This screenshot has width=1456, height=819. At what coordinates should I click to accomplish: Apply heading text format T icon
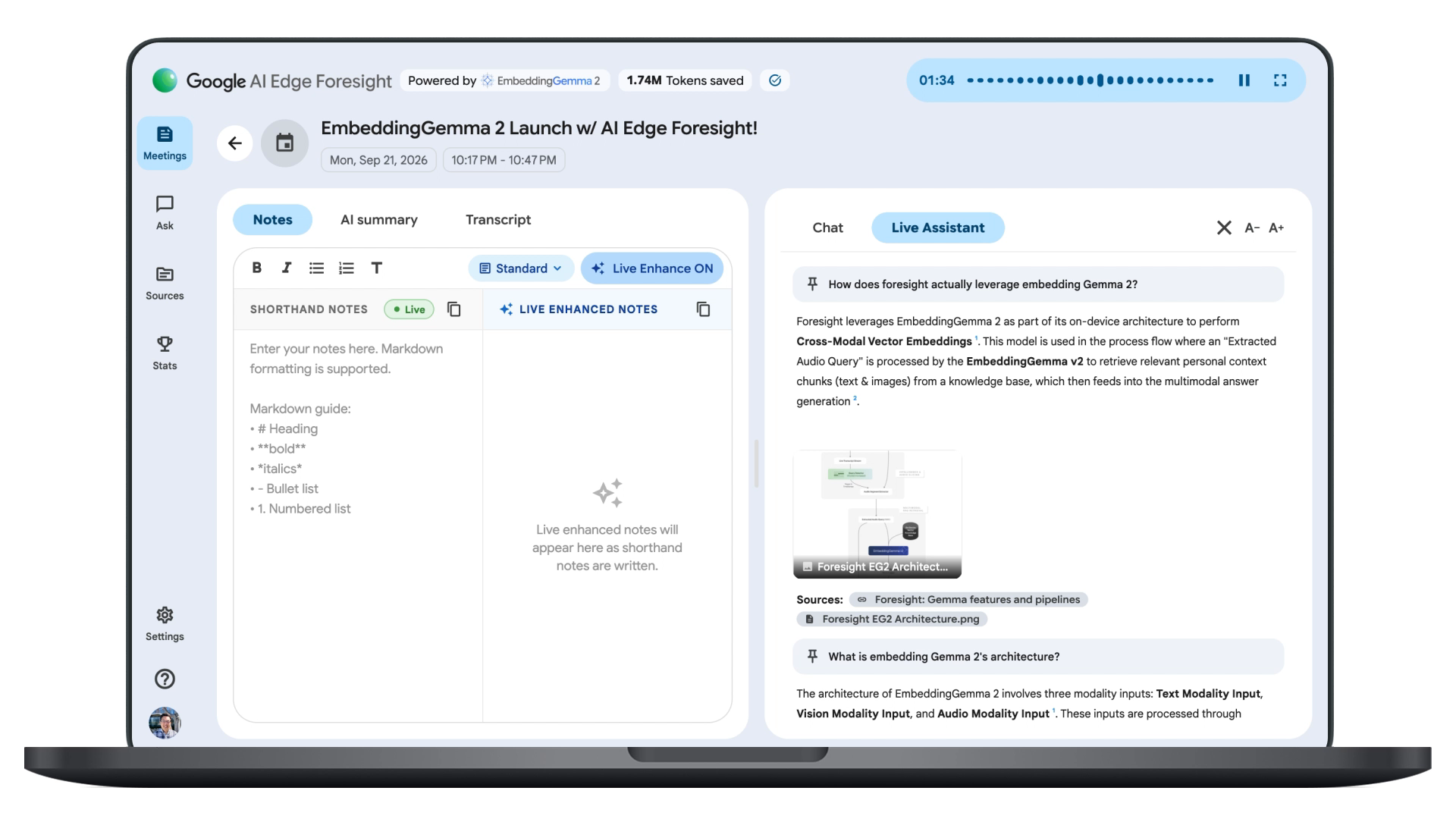[x=376, y=268]
